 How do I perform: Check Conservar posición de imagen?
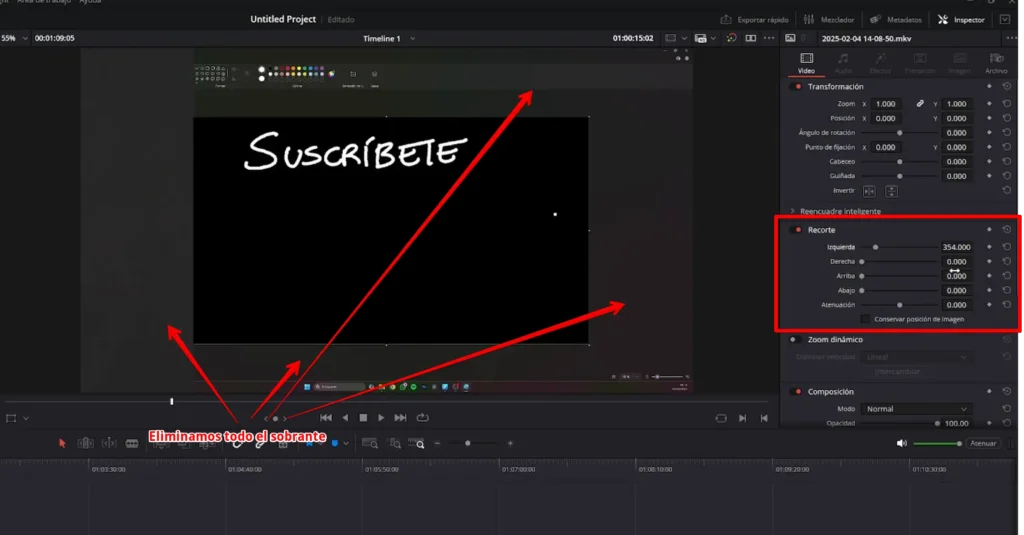pyautogui.click(x=865, y=319)
